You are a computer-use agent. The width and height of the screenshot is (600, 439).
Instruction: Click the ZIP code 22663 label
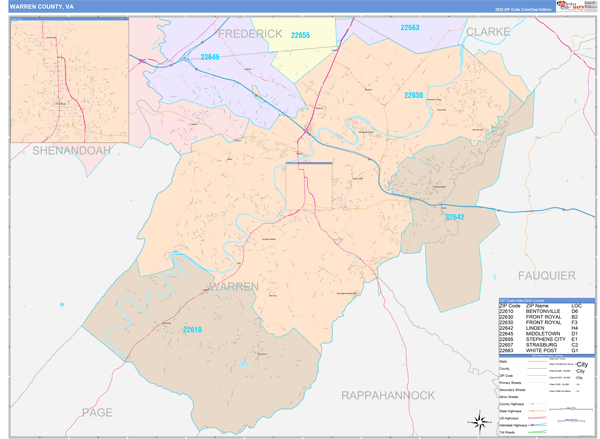(x=409, y=28)
